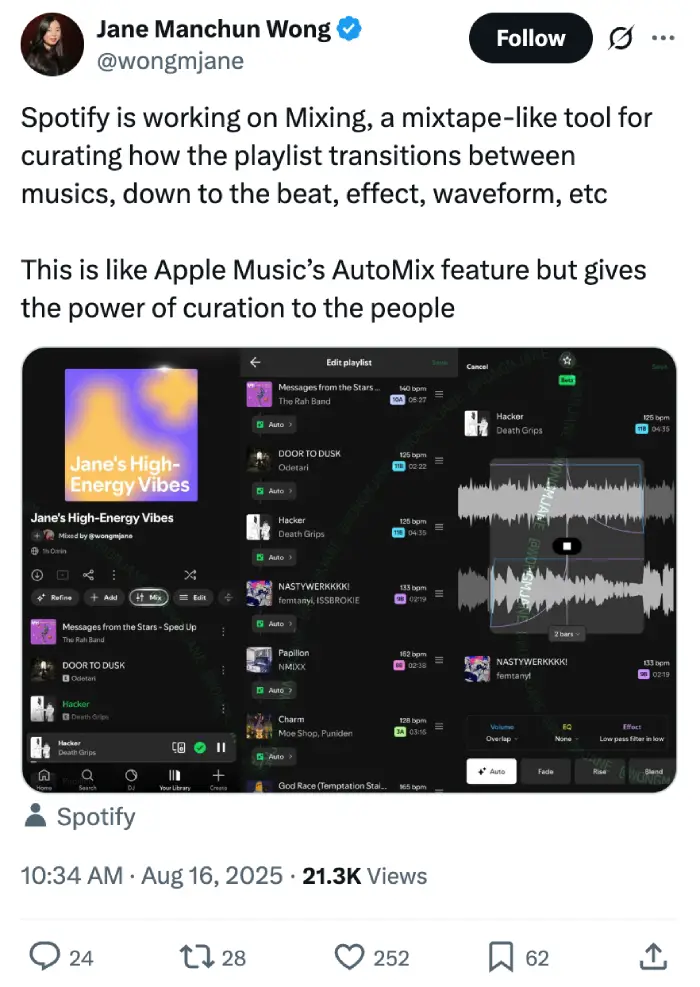
Task: Select the Search tab in Spotify nav
Action: 88,779
